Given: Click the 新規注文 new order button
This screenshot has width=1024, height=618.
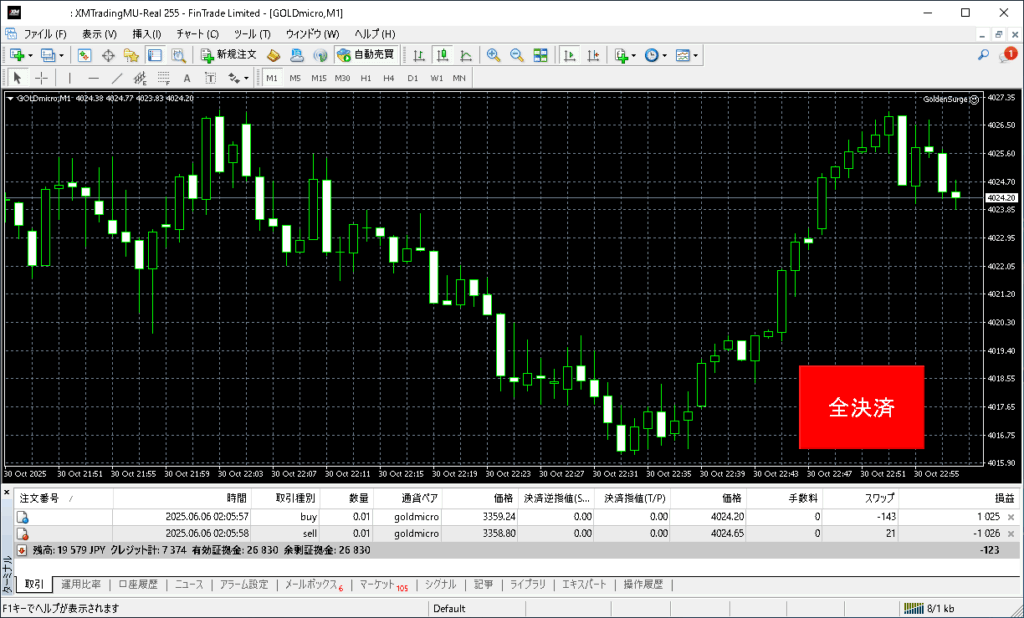Looking at the screenshot, I should tap(229, 55).
